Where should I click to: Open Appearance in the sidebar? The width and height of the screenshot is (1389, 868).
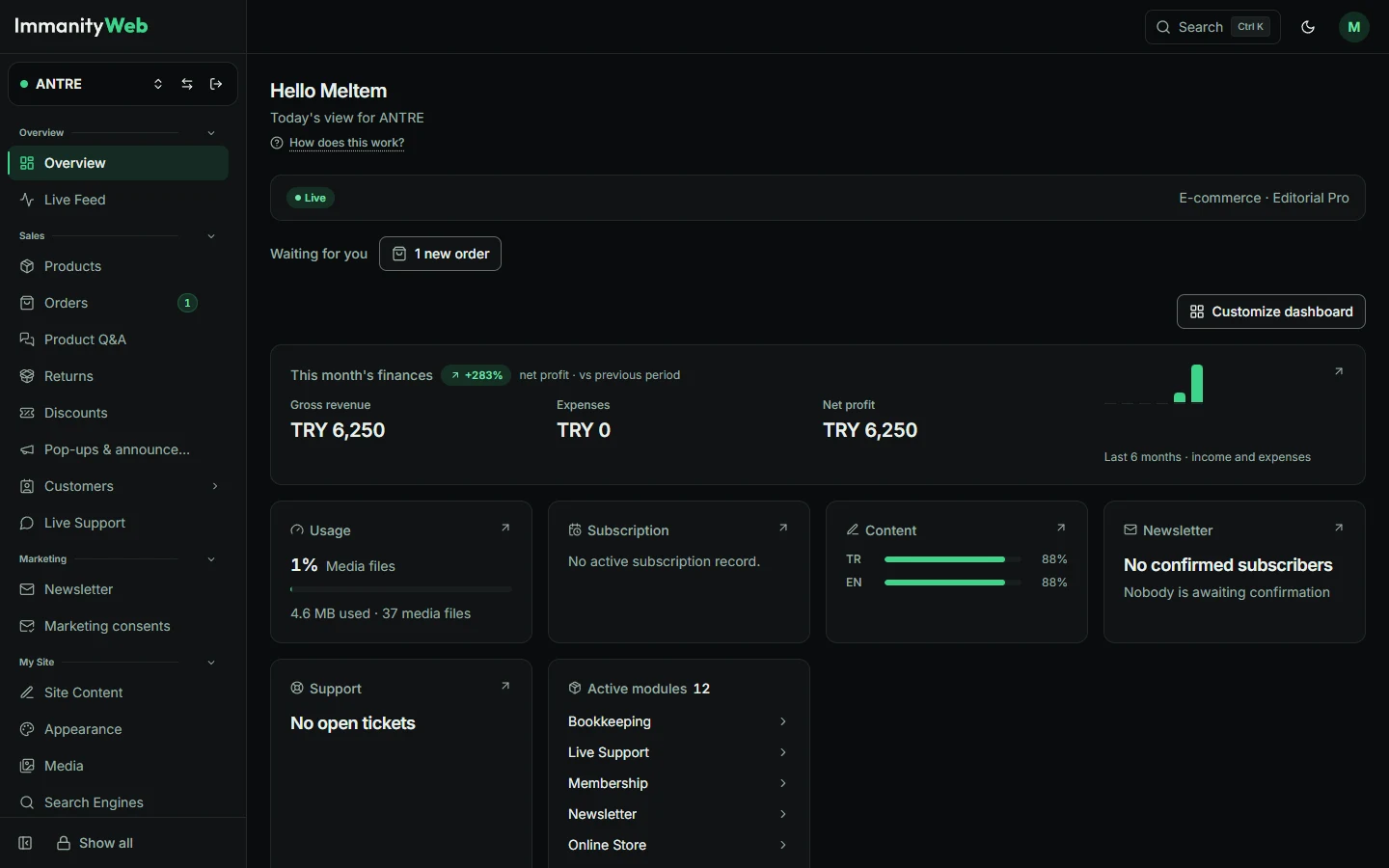119,729
